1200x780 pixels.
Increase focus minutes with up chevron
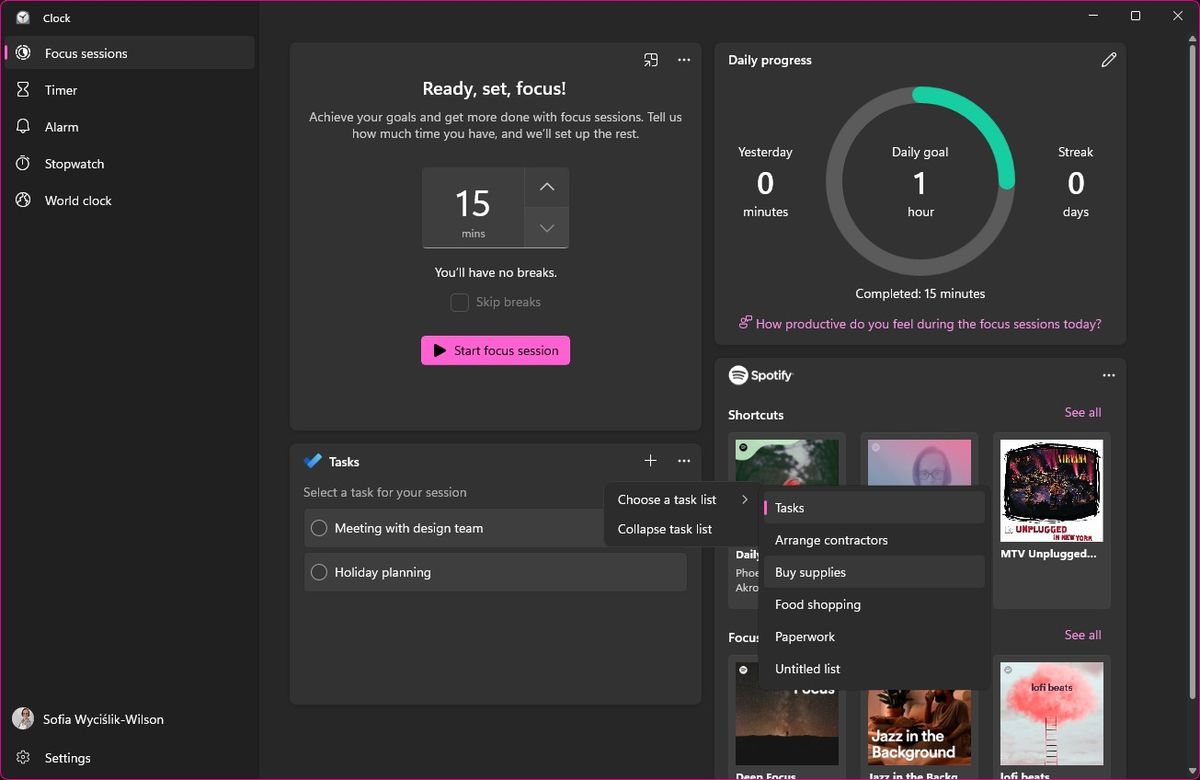[x=546, y=187]
